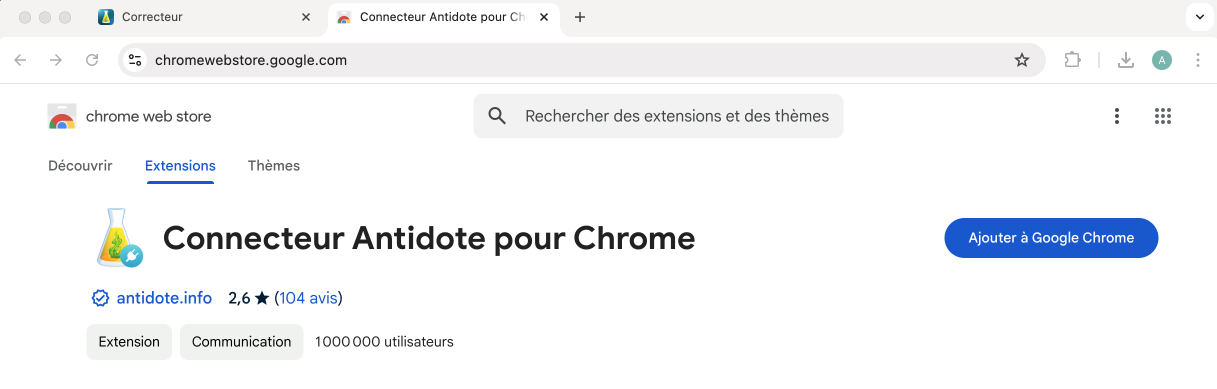Open the Extensions puzzle icon
Screen dimensions: 1217x389
pos(1073,60)
